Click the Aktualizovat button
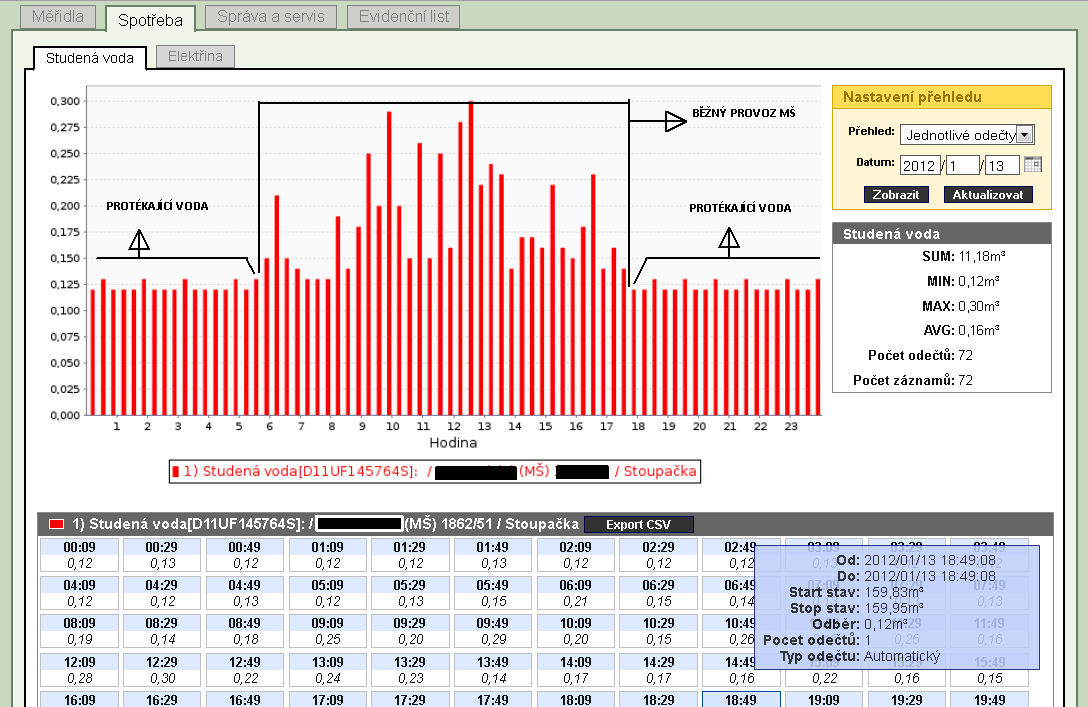The image size is (1088, 707). coord(988,195)
